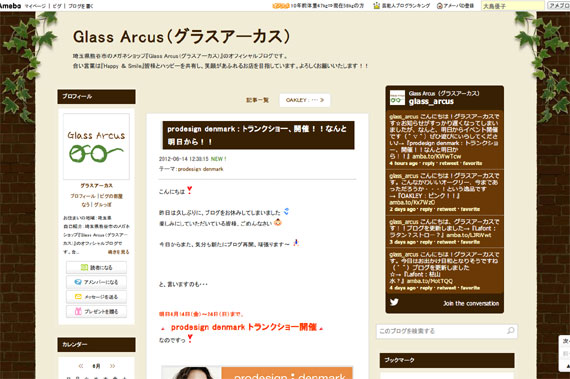570x379 pixels.
Task: Click the post date 2012-06-14 text
Action: tap(184, 159)
